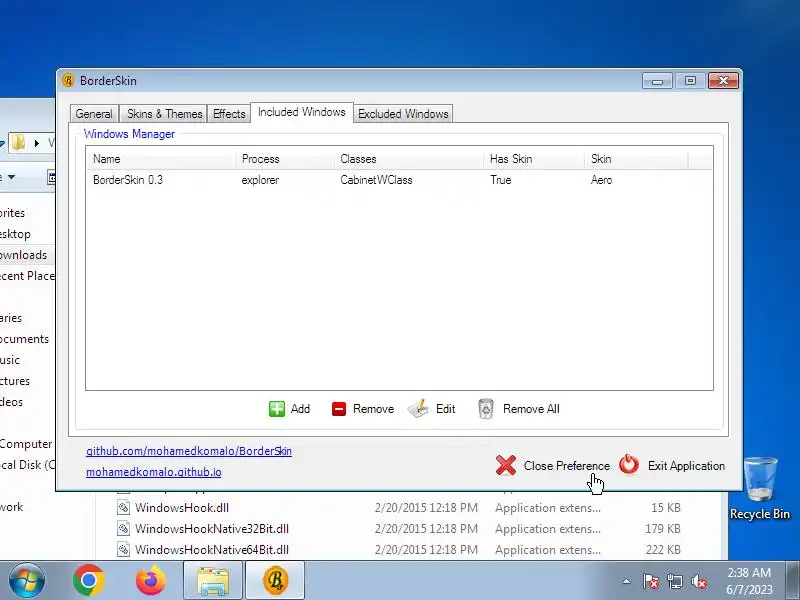Click the Edit button label

445,409
